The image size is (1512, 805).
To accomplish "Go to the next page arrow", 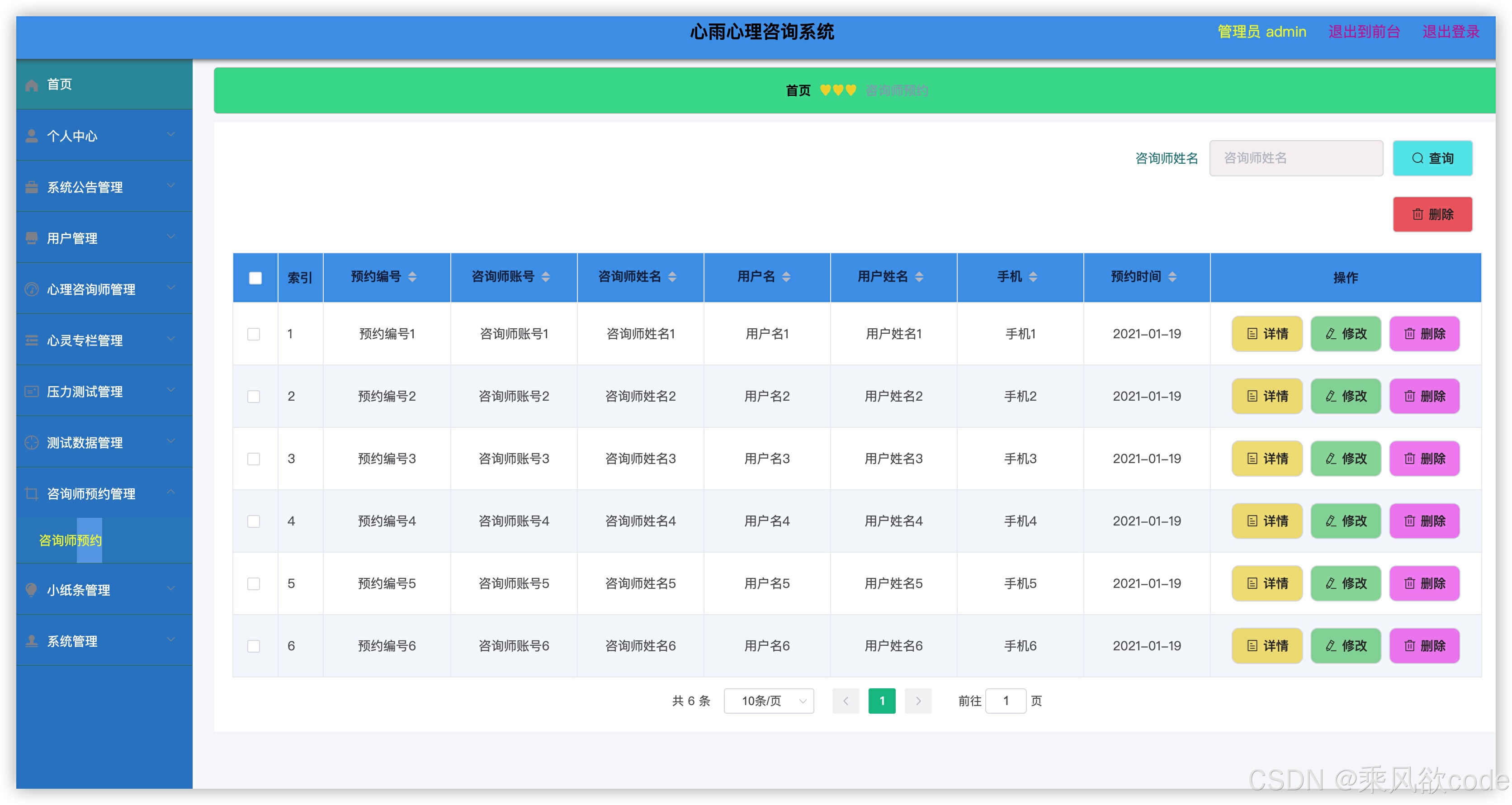I will tap(918, 701).
